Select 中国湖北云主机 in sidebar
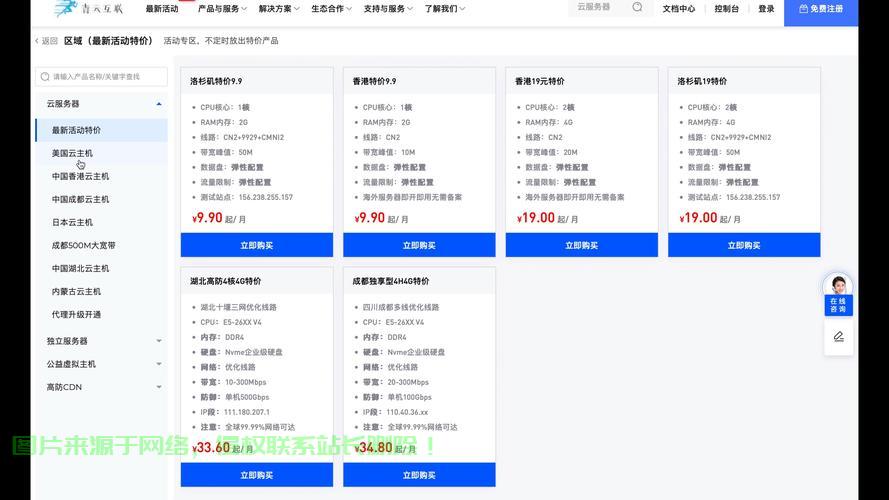The width and height of the screenshot is (889, 500). click(x=101, y=269)
